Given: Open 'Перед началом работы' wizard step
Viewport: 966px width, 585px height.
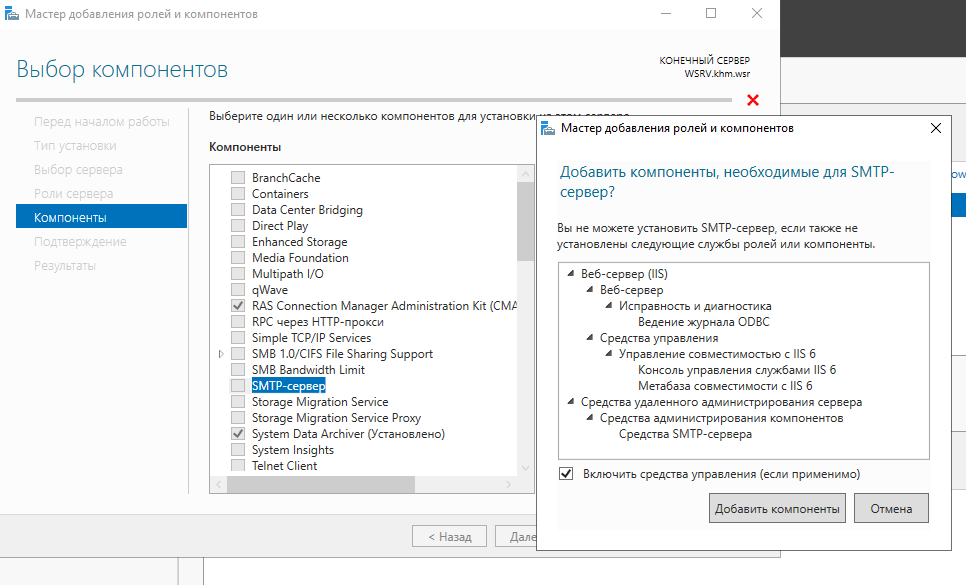Looking at the screenshot, I should [x=102, y=121].
